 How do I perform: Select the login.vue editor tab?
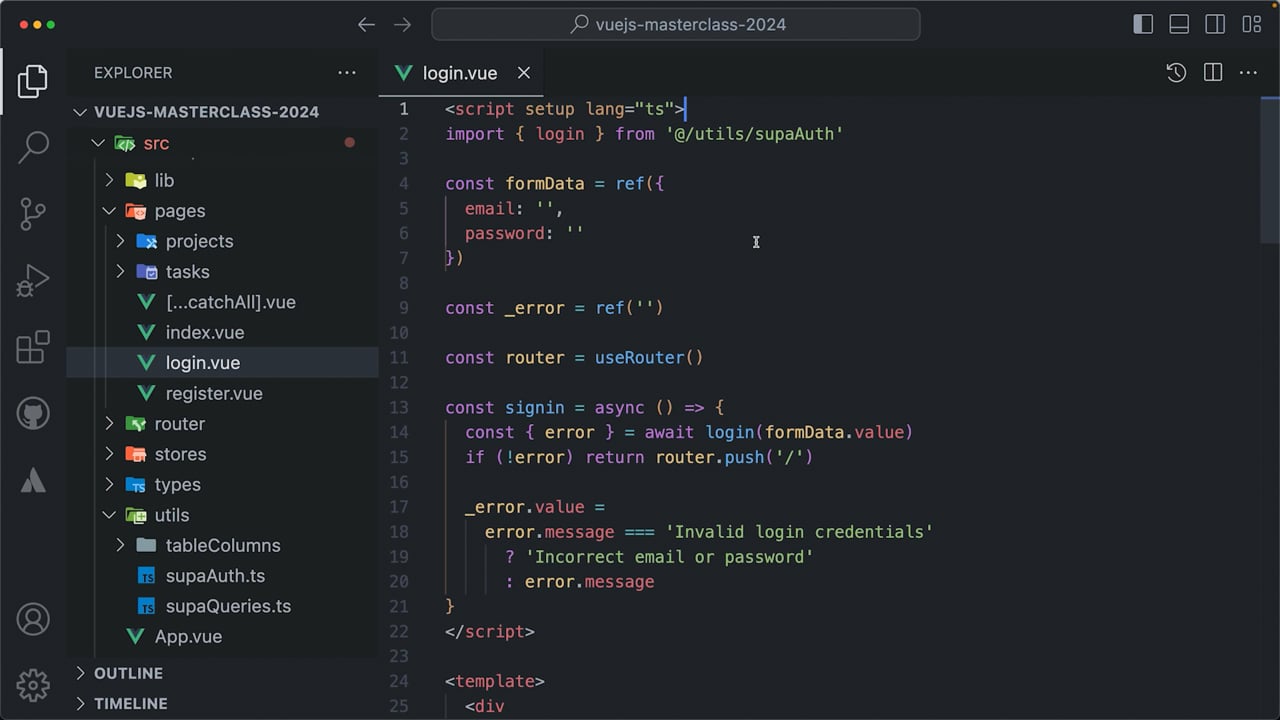461,73
